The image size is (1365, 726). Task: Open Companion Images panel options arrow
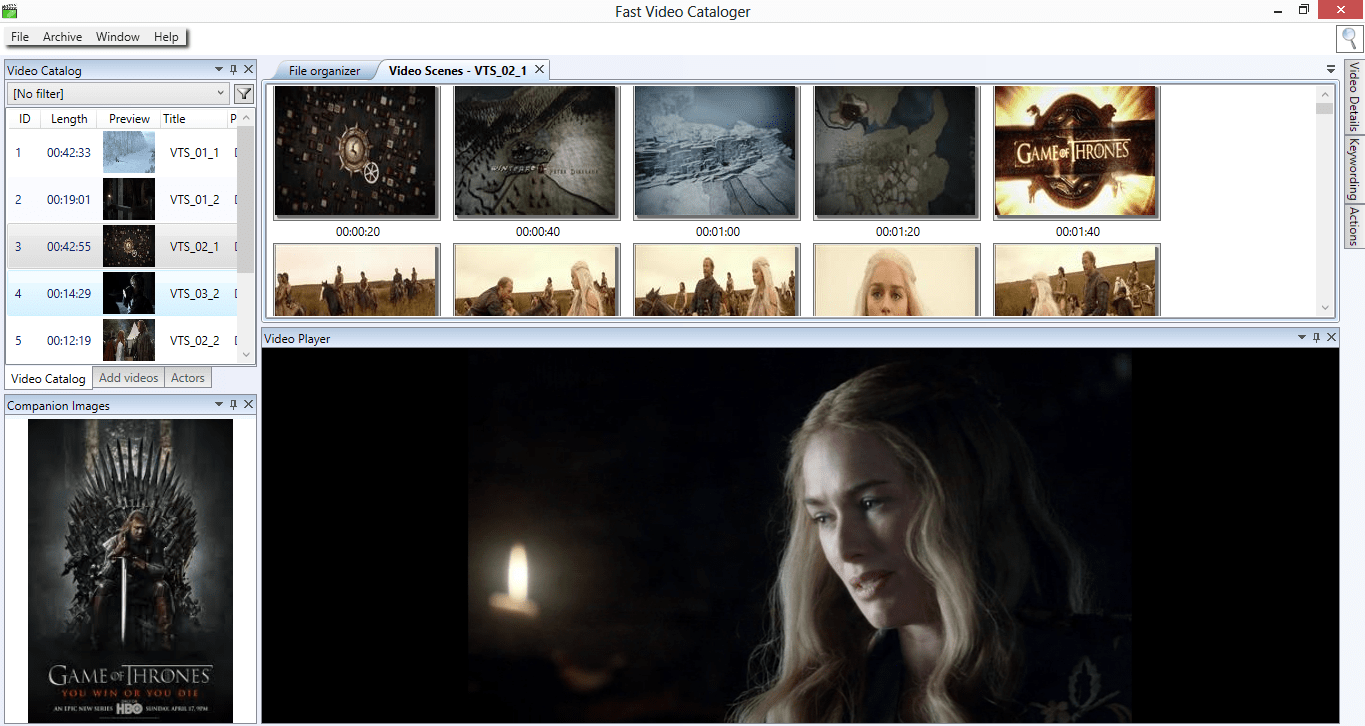(219, 405)
